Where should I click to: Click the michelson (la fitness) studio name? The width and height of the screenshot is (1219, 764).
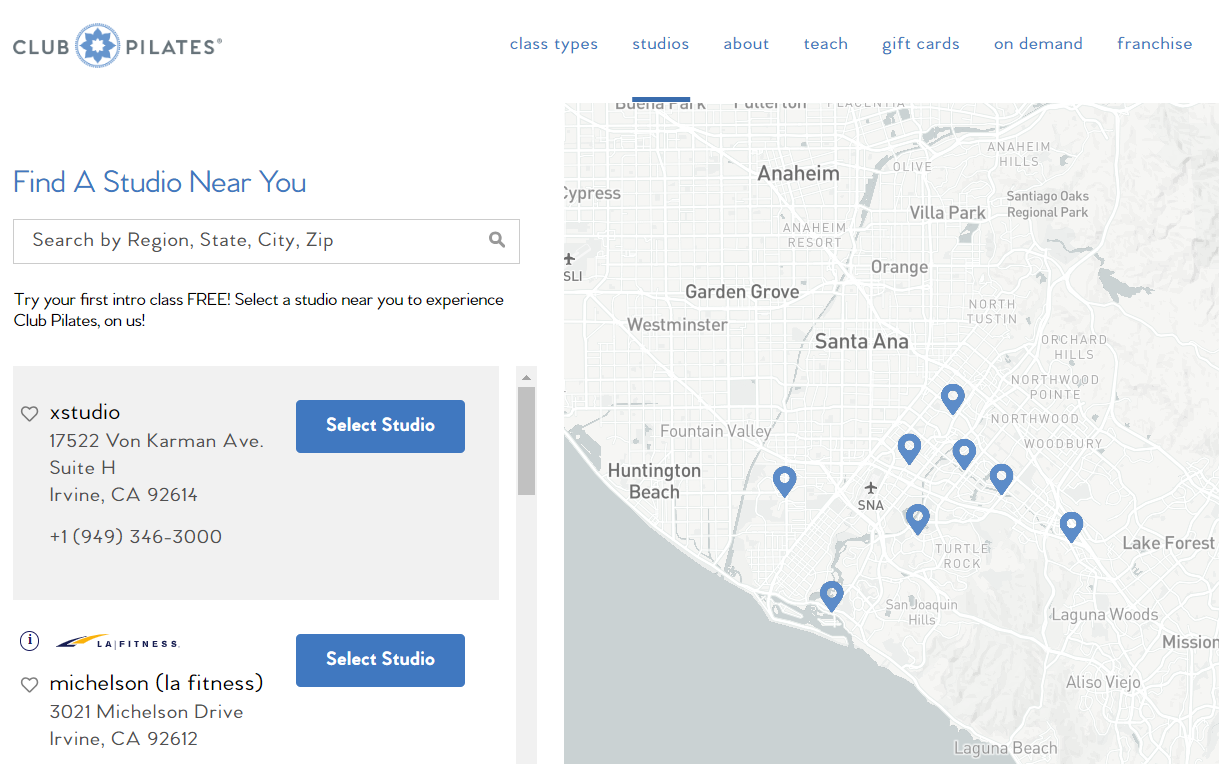click(x=156, y=683)
